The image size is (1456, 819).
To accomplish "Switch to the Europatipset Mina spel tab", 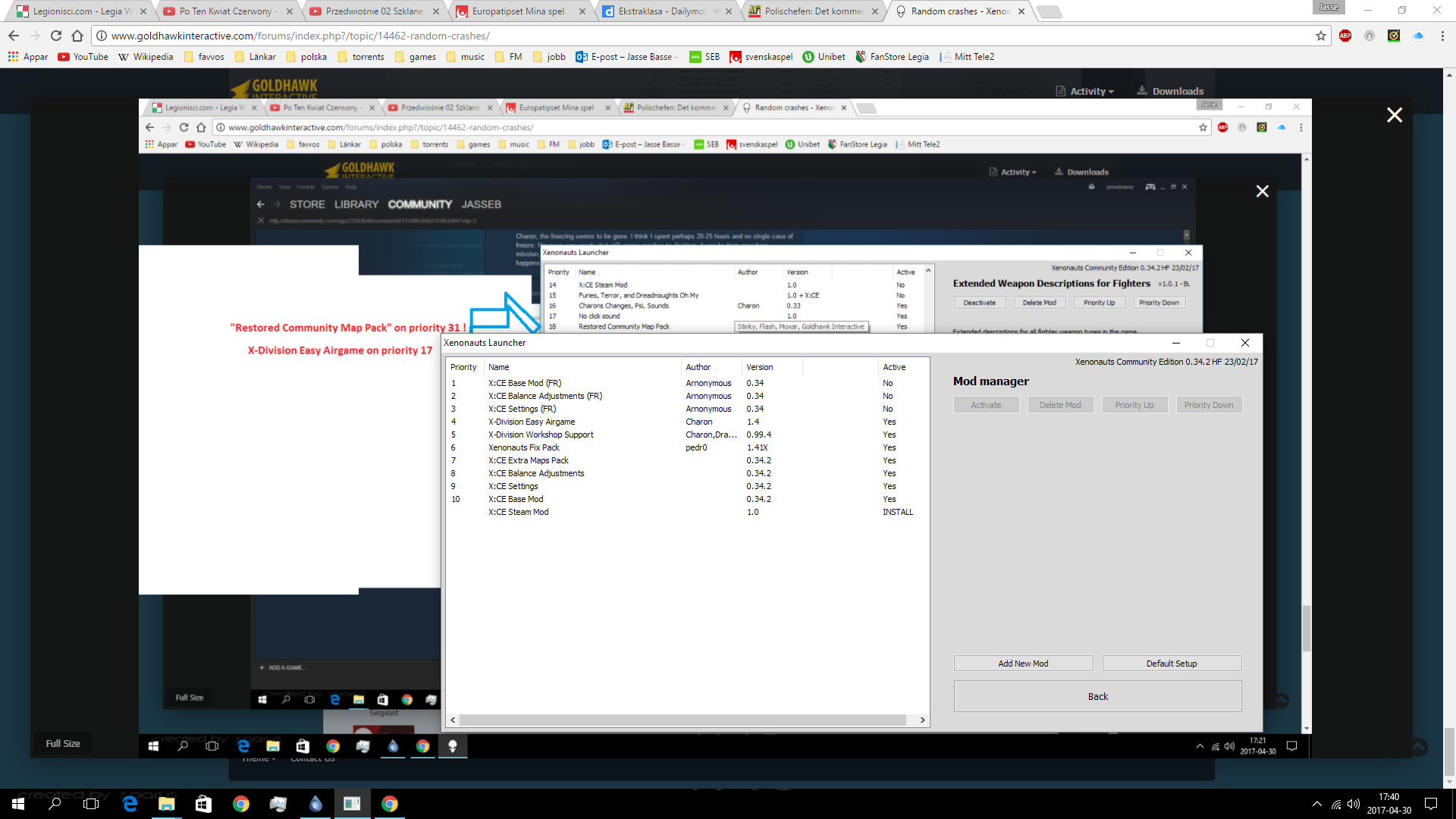I will (x=520, y=11).
